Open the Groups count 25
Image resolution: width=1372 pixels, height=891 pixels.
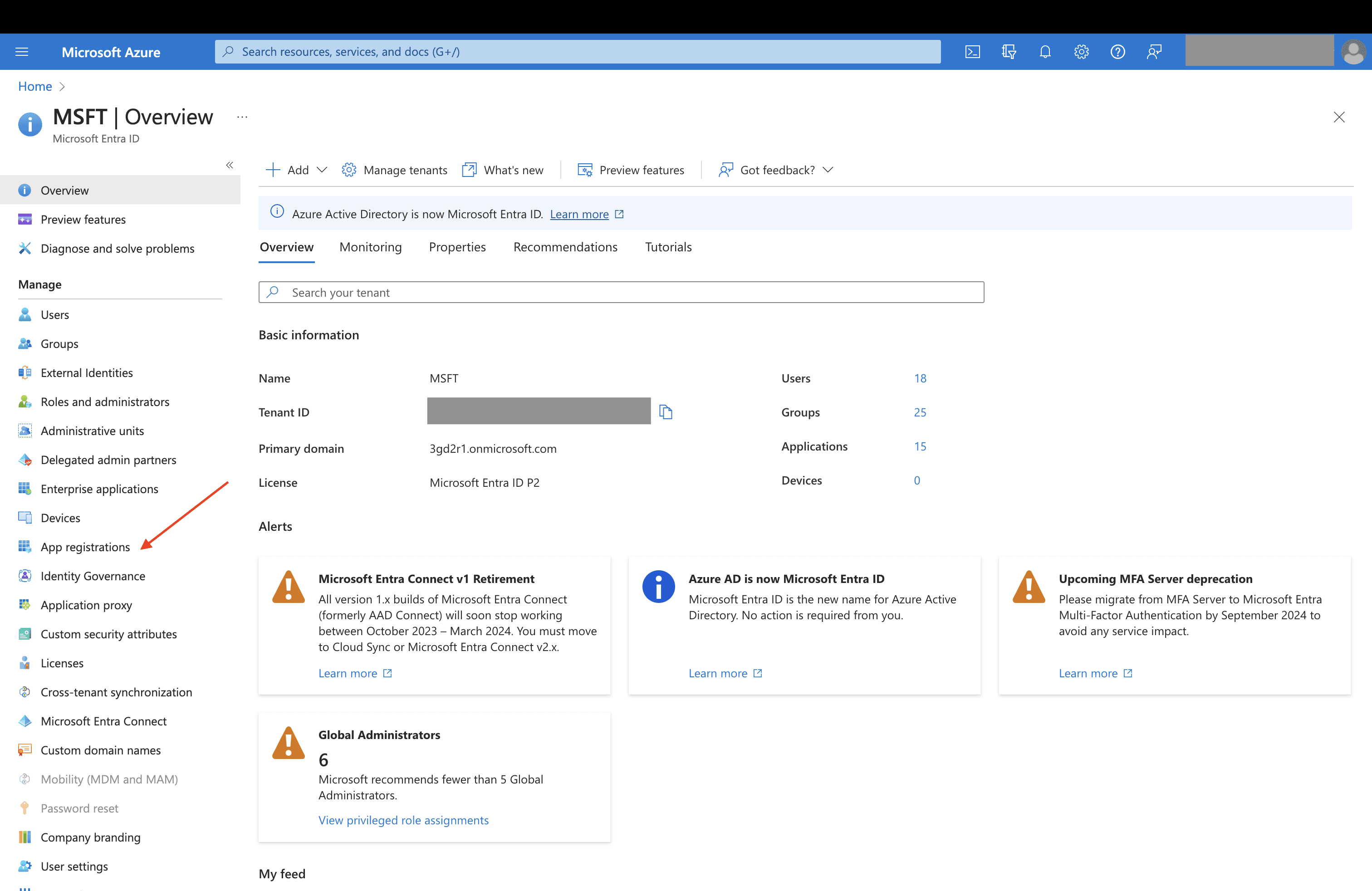point(920,412)
